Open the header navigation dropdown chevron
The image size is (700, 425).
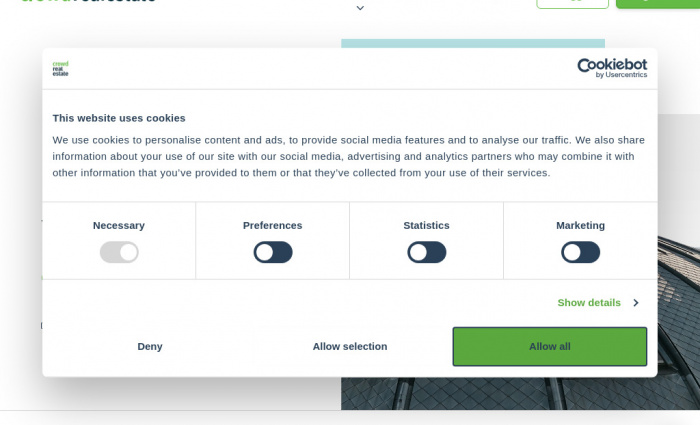[x=360, y=8]
